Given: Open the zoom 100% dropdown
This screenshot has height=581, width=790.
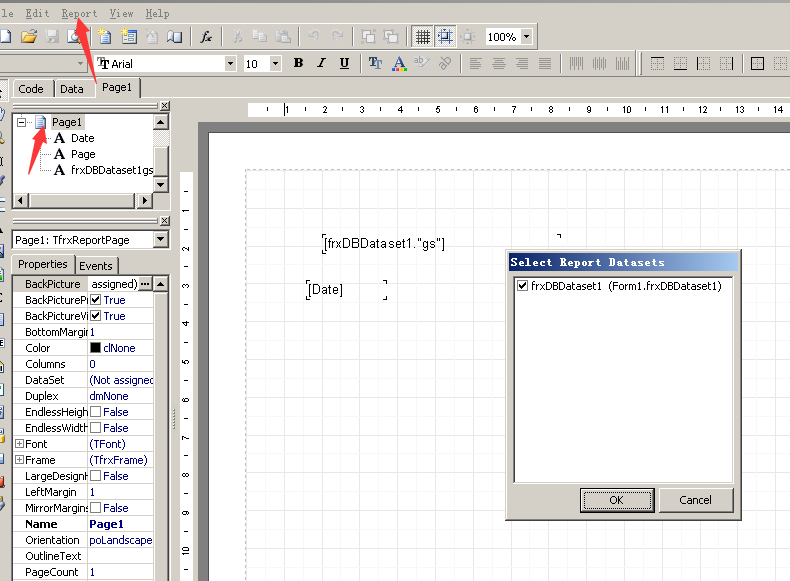Looking at the screenshot, I should [x=527, y=37].
